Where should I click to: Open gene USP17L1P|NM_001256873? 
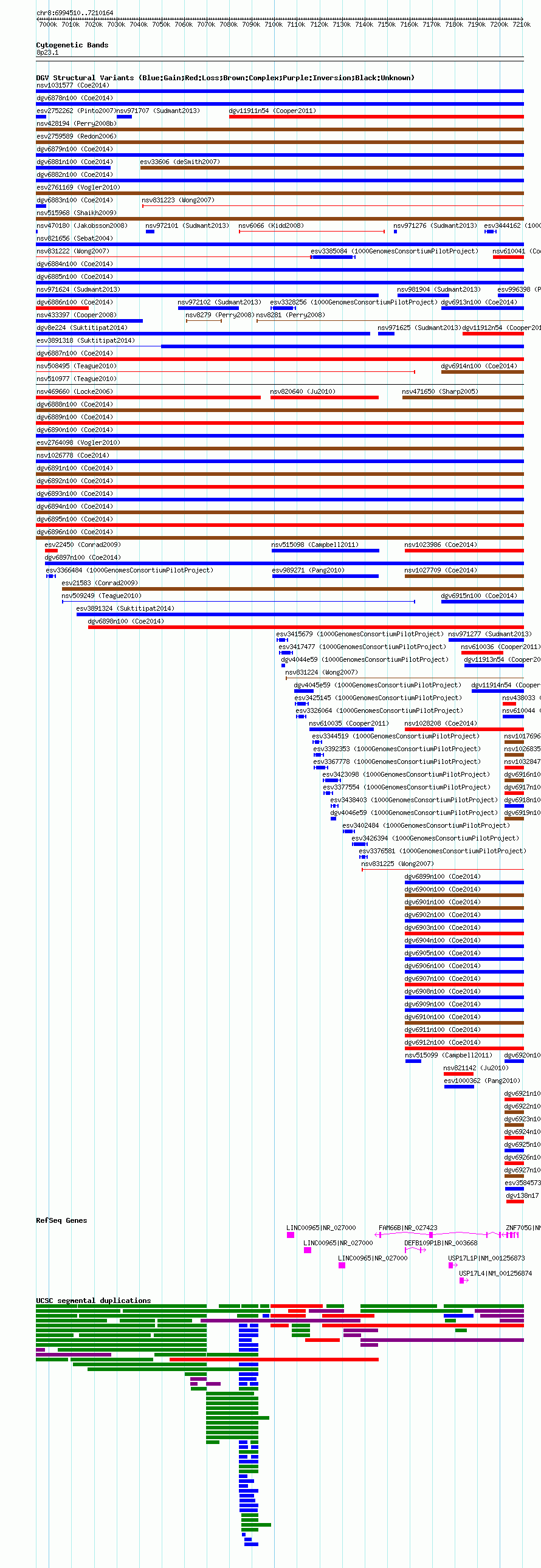487,1259
